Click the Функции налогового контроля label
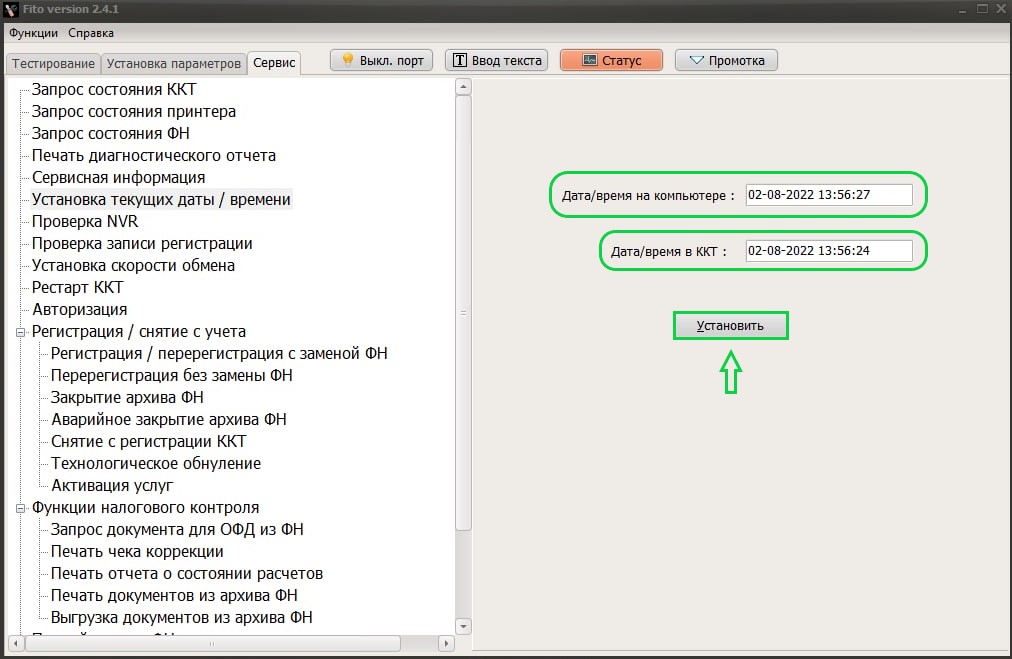This screenshot has height=659, width=1012. click(145, 507)
